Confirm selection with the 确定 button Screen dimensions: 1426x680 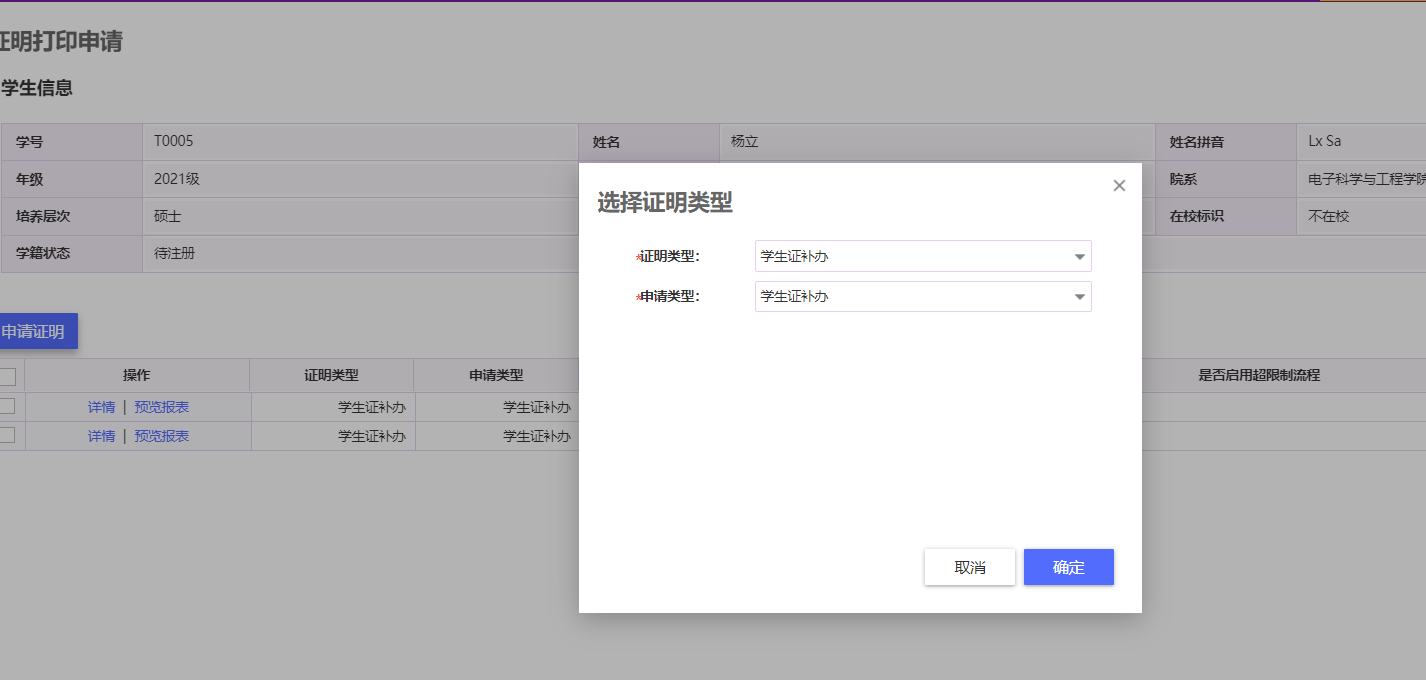point(1068,567)
